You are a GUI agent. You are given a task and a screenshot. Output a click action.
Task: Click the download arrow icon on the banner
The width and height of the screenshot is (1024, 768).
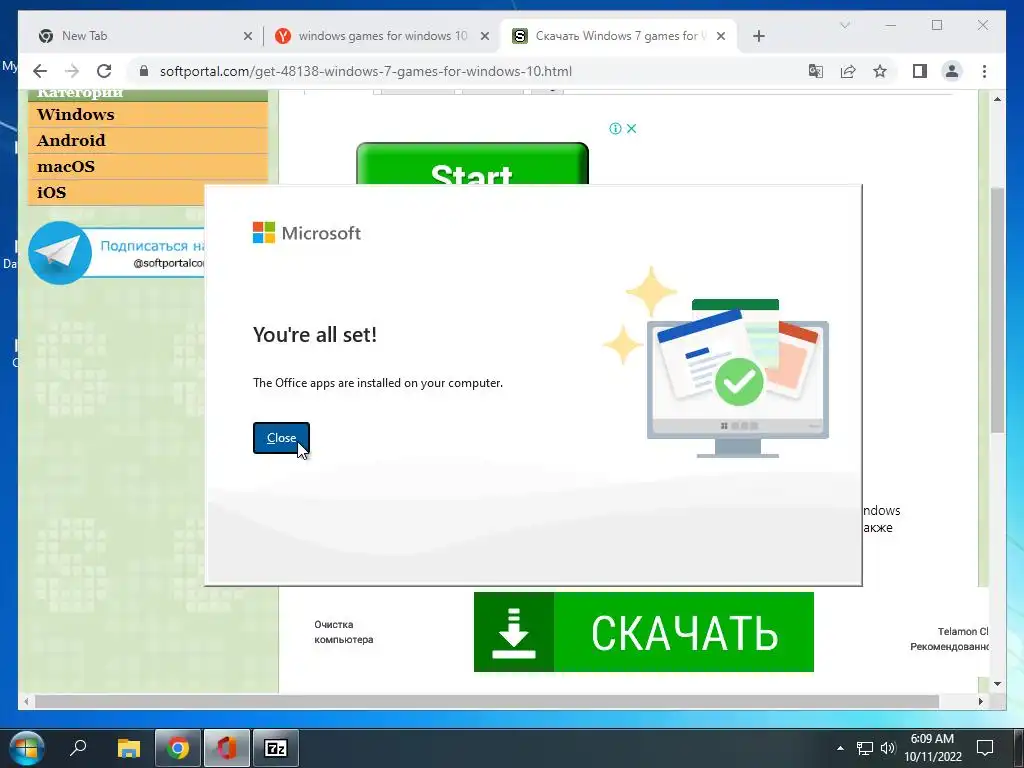pos(513,632)
